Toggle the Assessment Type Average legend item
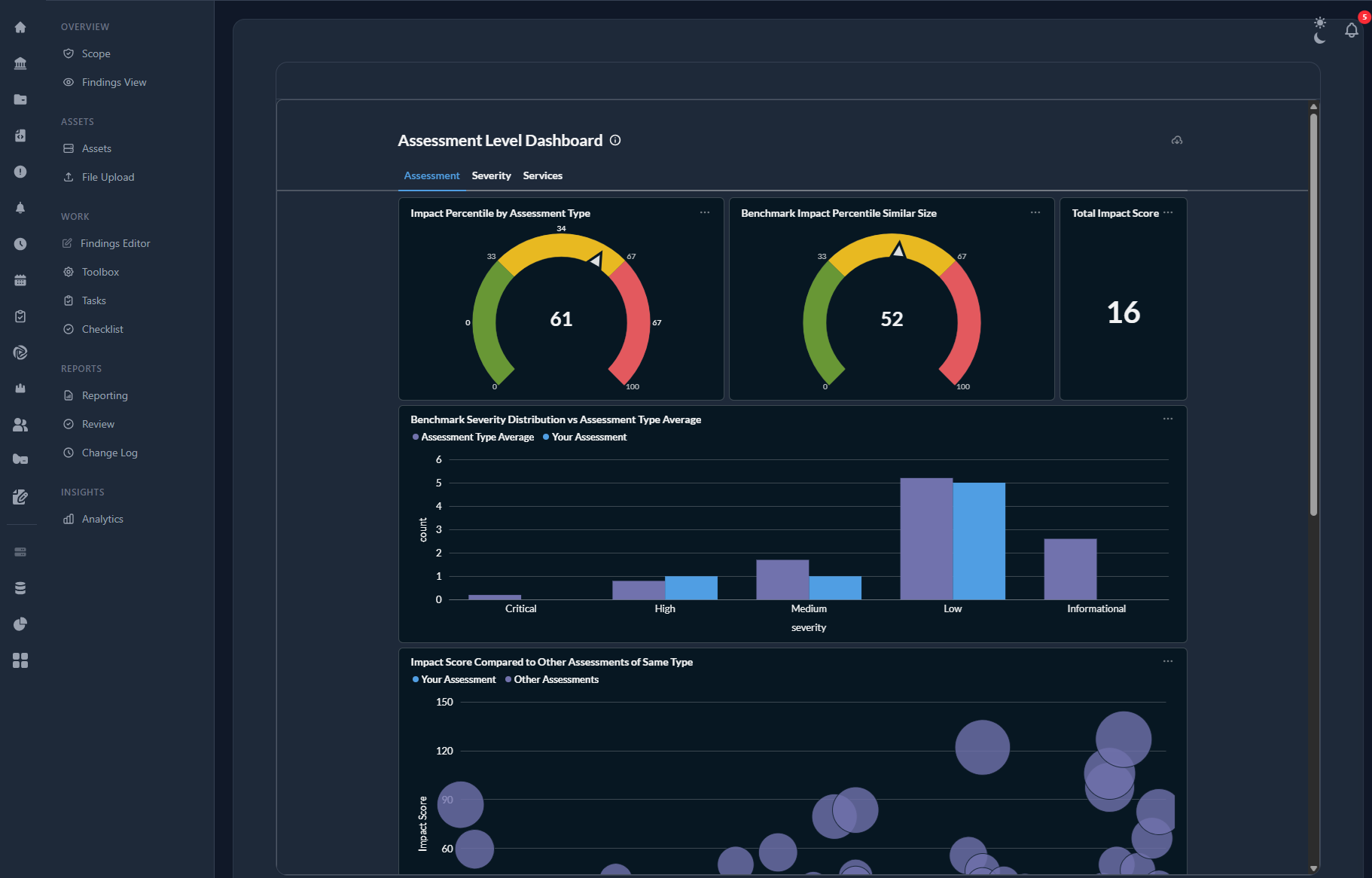 (x=473, y=437)
